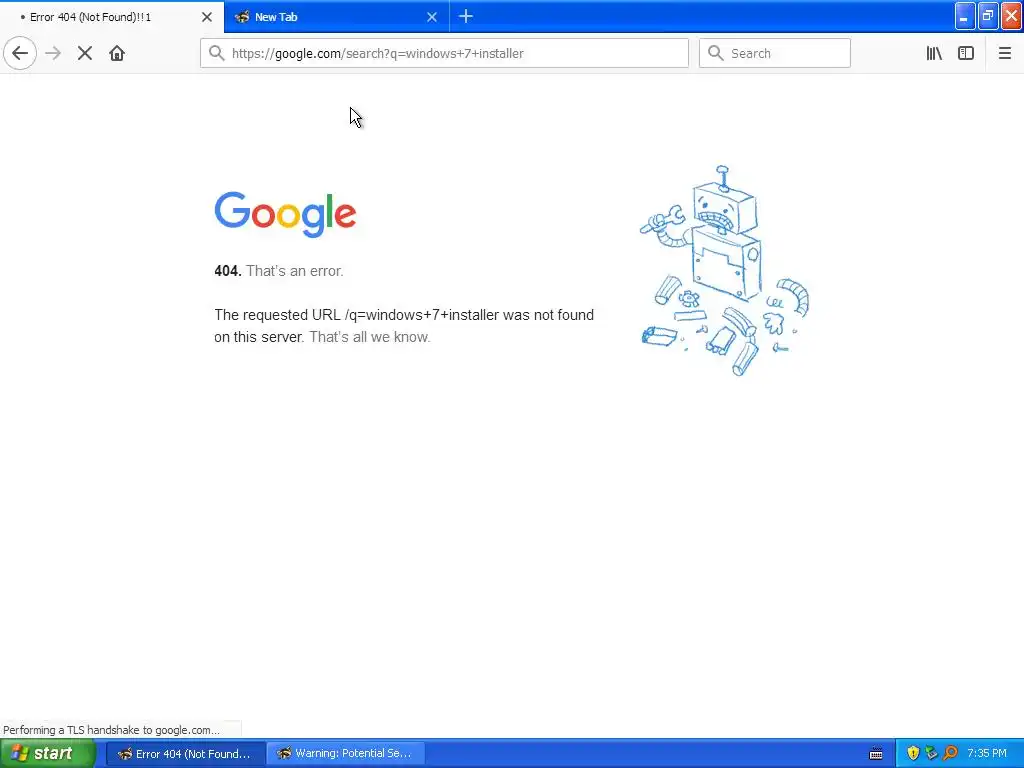Stop loading the page with X button
Image resolution: width=1024 pixels, height=768 pixels.
[x=85, y=53]
